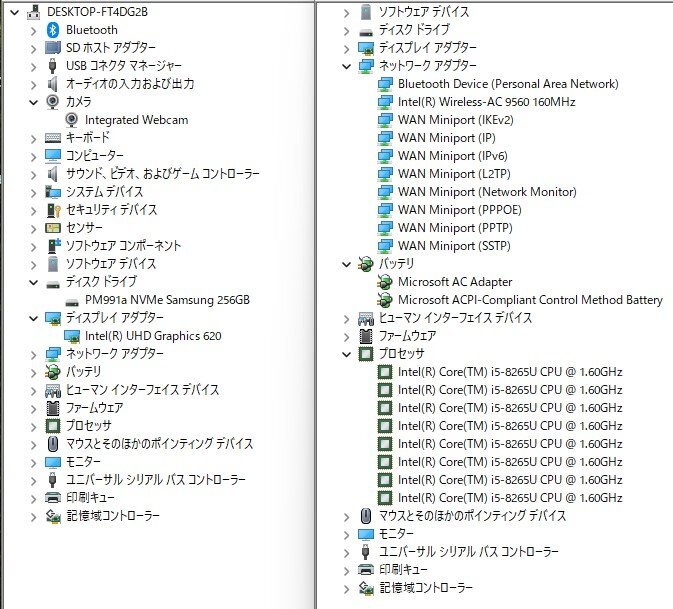
Task: Expand the オーディオの入力および出力 category
Action: [x=33, y=85]
